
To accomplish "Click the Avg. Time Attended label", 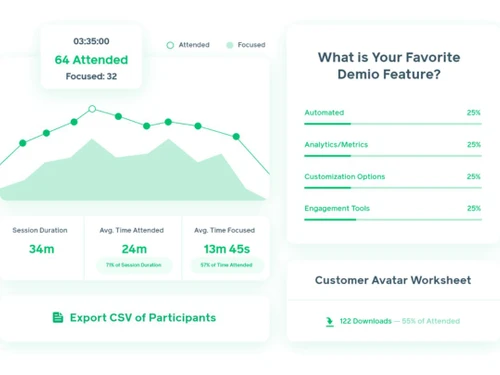I will (132, 230).
